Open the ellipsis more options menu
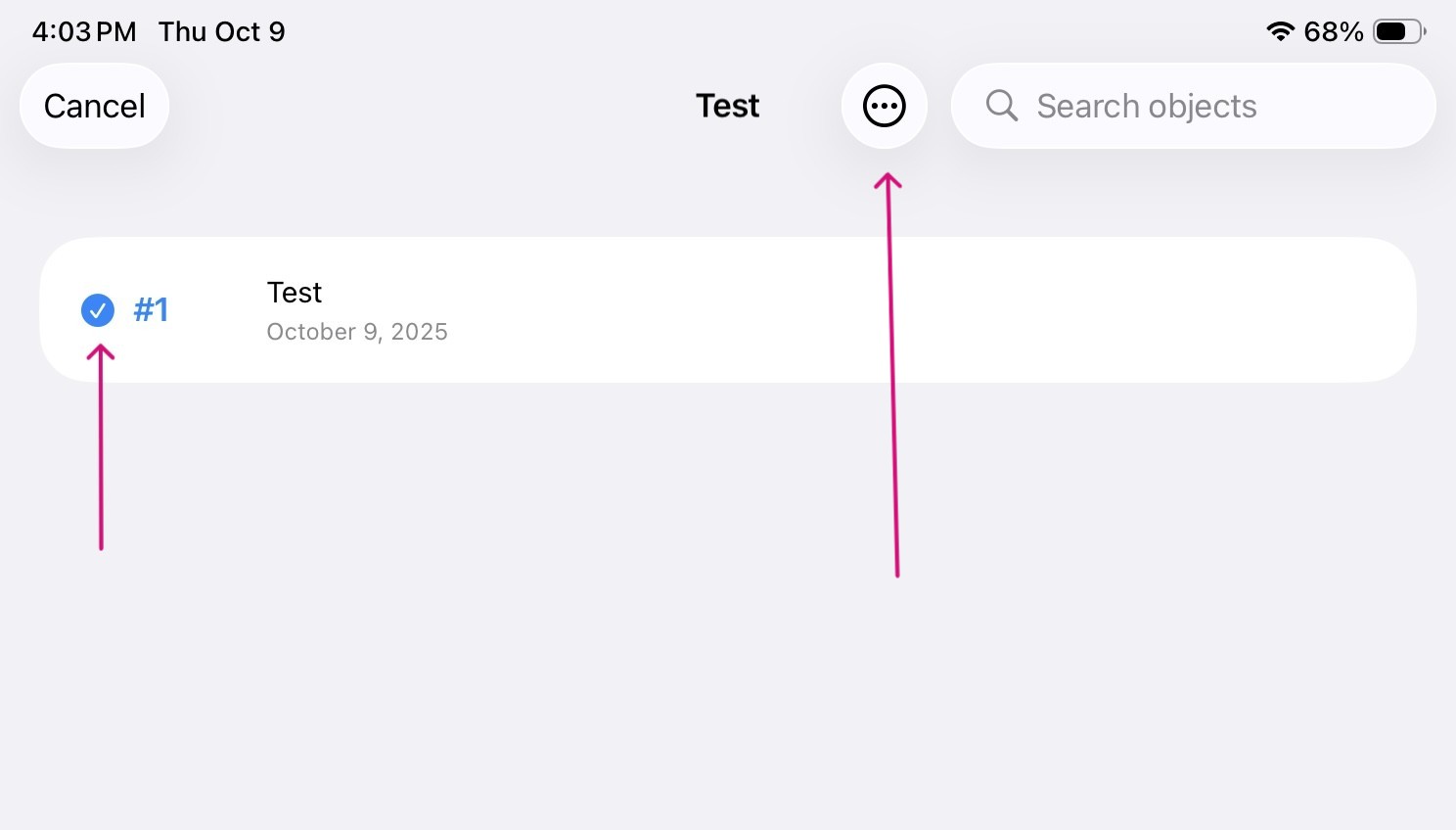 pos(884,106)
